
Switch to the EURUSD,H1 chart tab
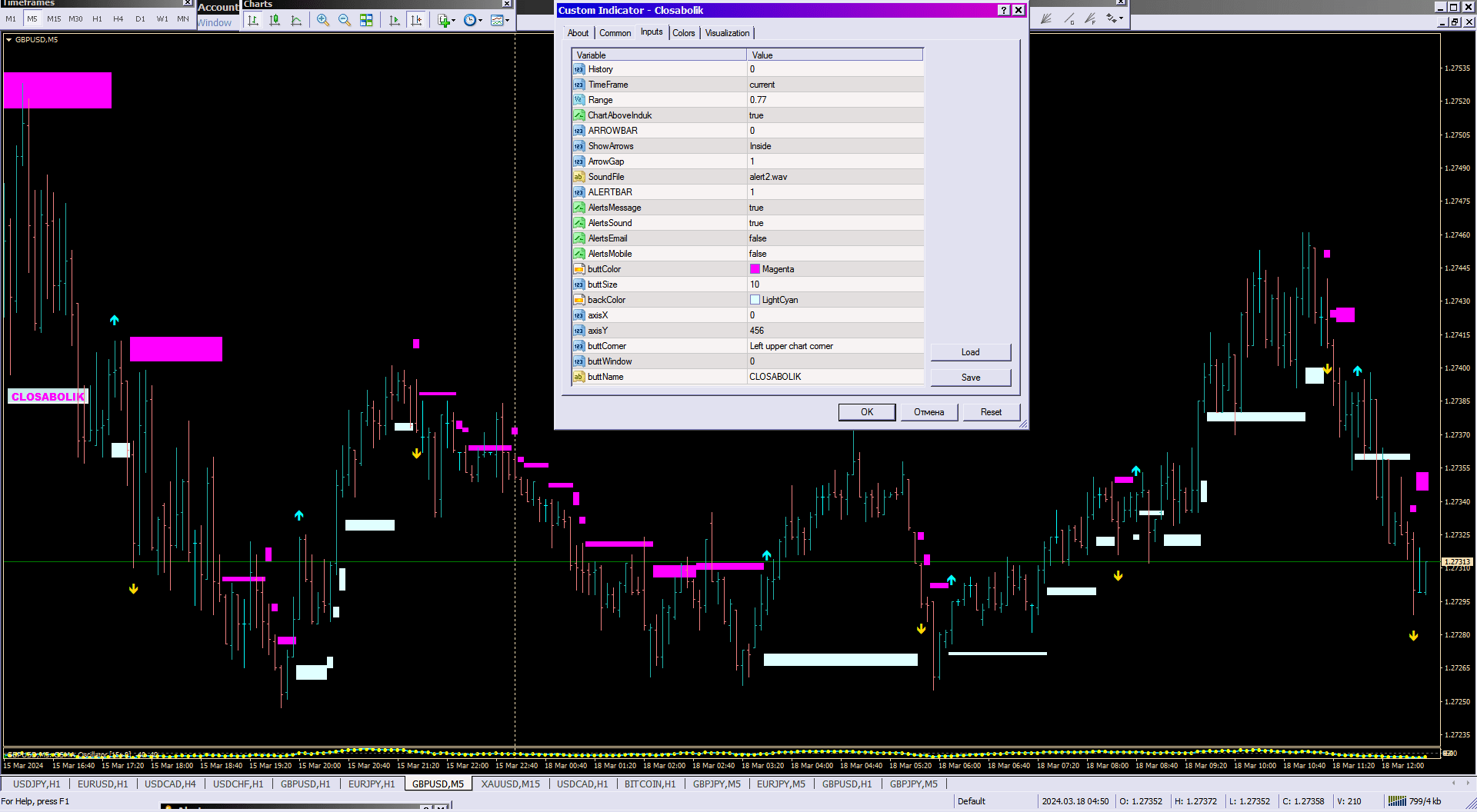(x=102, y=784)
